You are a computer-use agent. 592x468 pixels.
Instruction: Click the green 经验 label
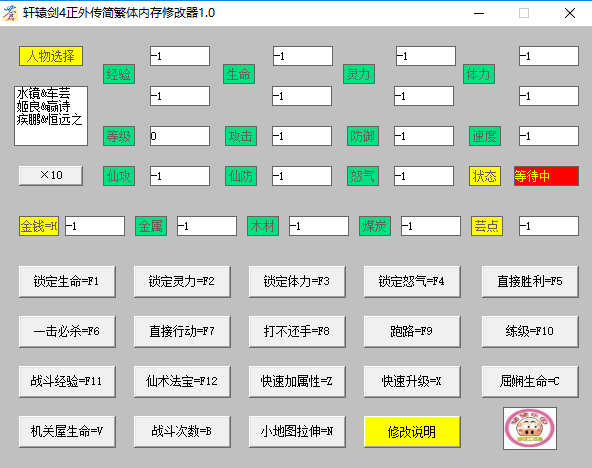[119, 74]
